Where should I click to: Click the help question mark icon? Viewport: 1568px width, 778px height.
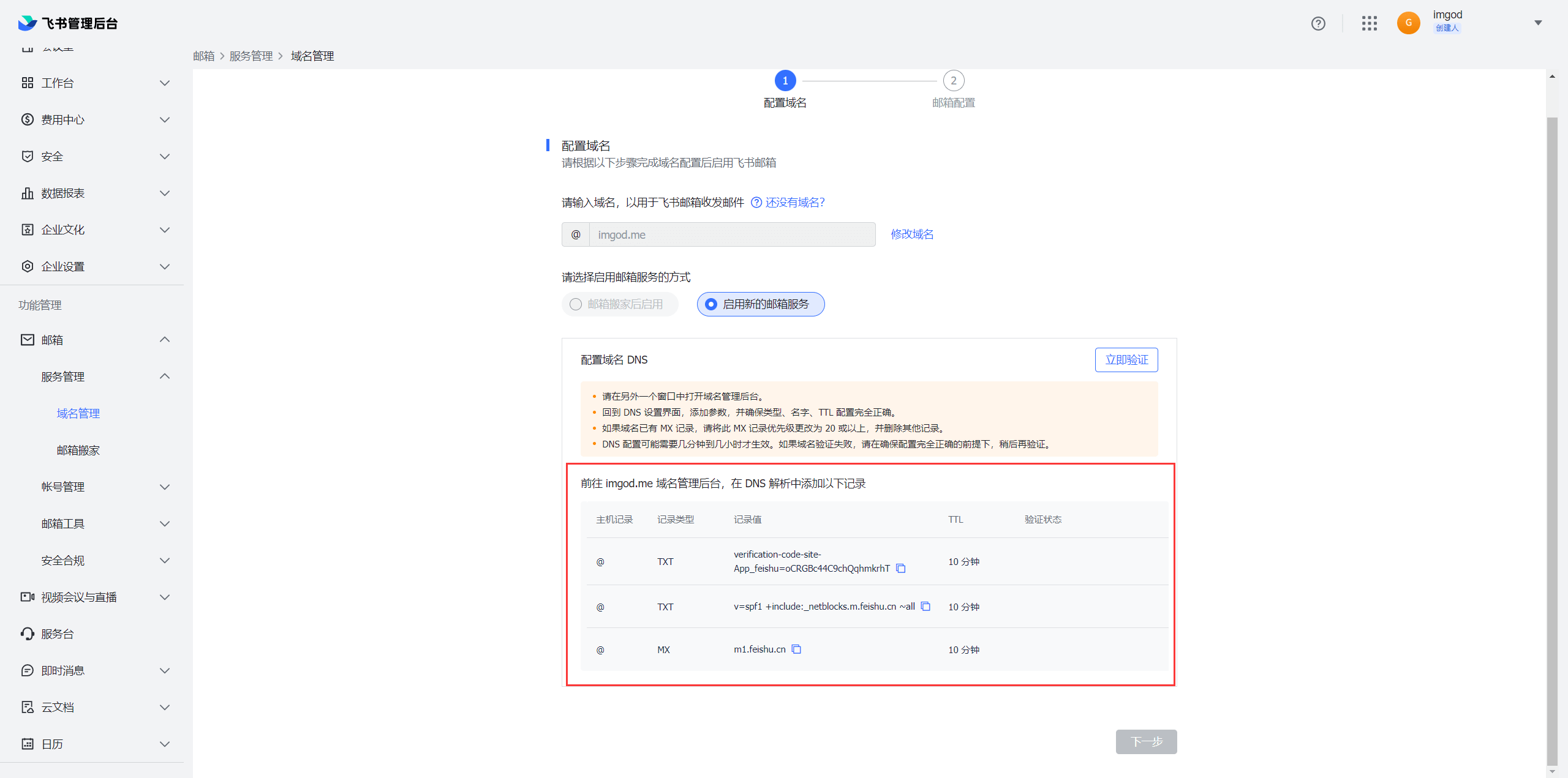[x=1318, y=23]
